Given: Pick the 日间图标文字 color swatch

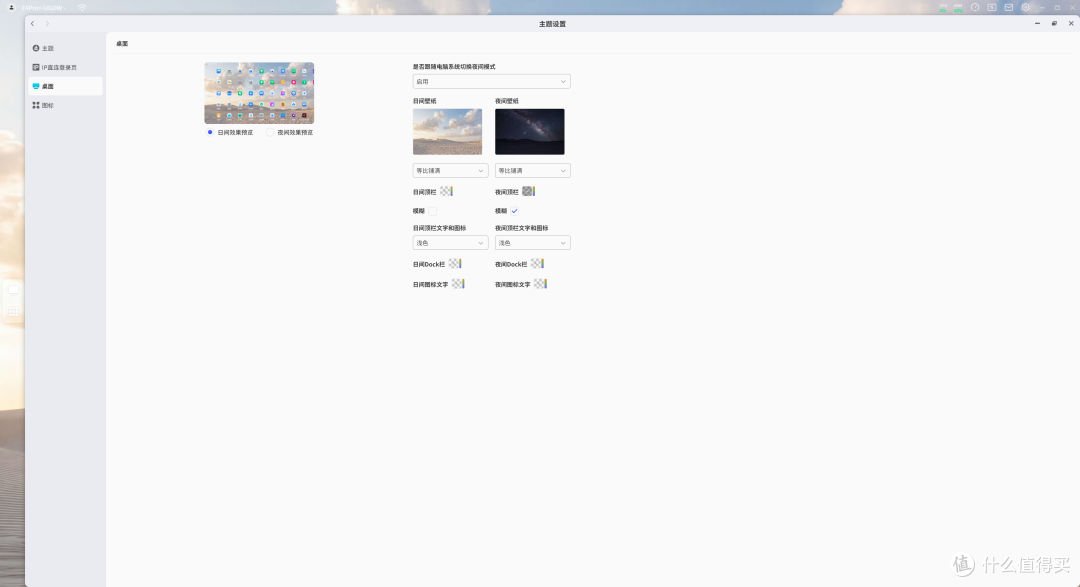Looking at the screenshot, I should point(458,284).
